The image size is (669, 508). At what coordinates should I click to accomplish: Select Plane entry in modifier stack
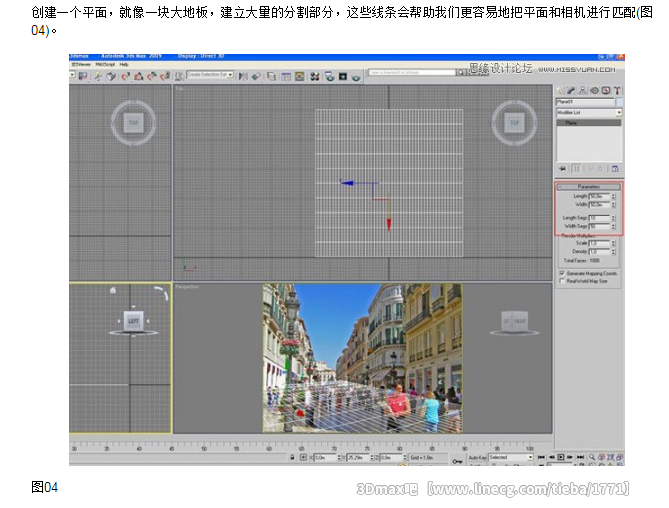589,123
